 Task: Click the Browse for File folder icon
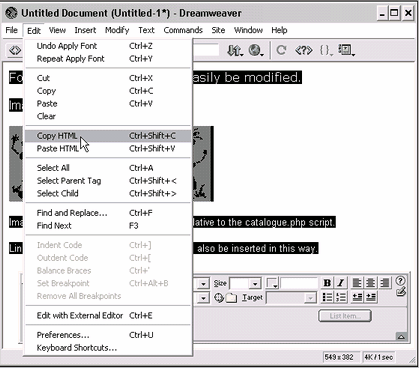click(231, 298)
